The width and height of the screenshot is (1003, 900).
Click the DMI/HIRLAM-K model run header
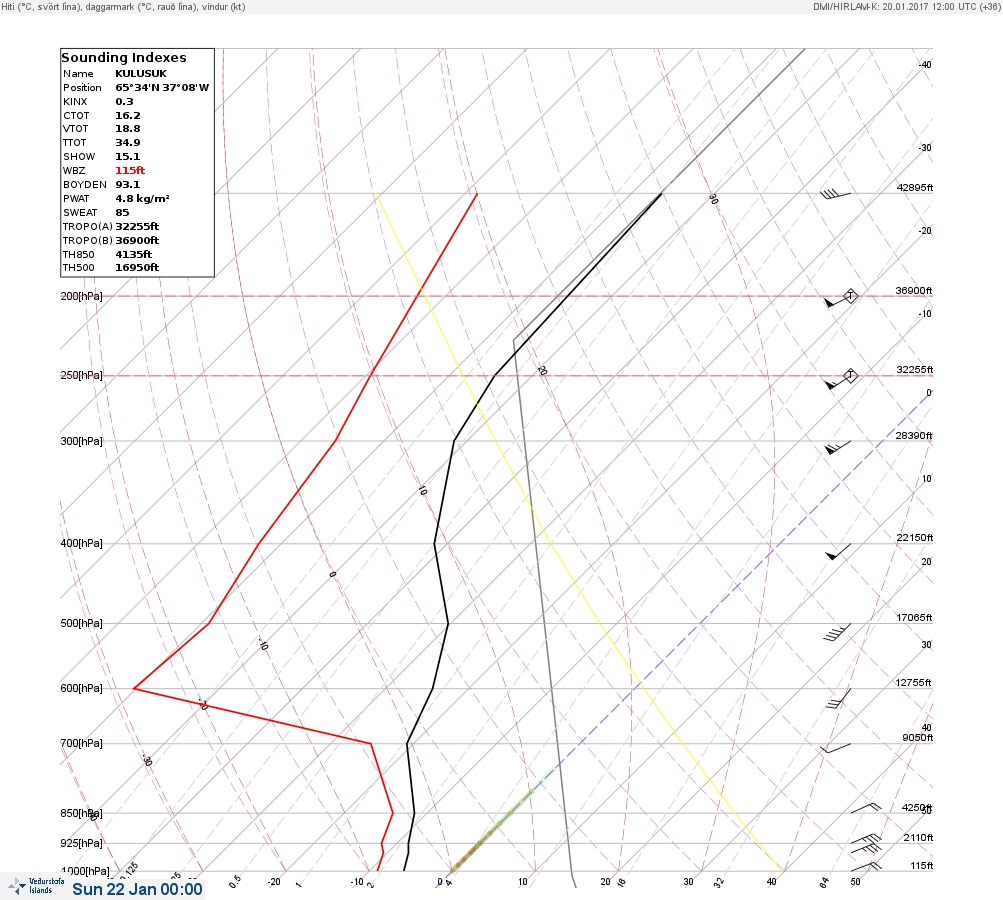coord(906,7)
